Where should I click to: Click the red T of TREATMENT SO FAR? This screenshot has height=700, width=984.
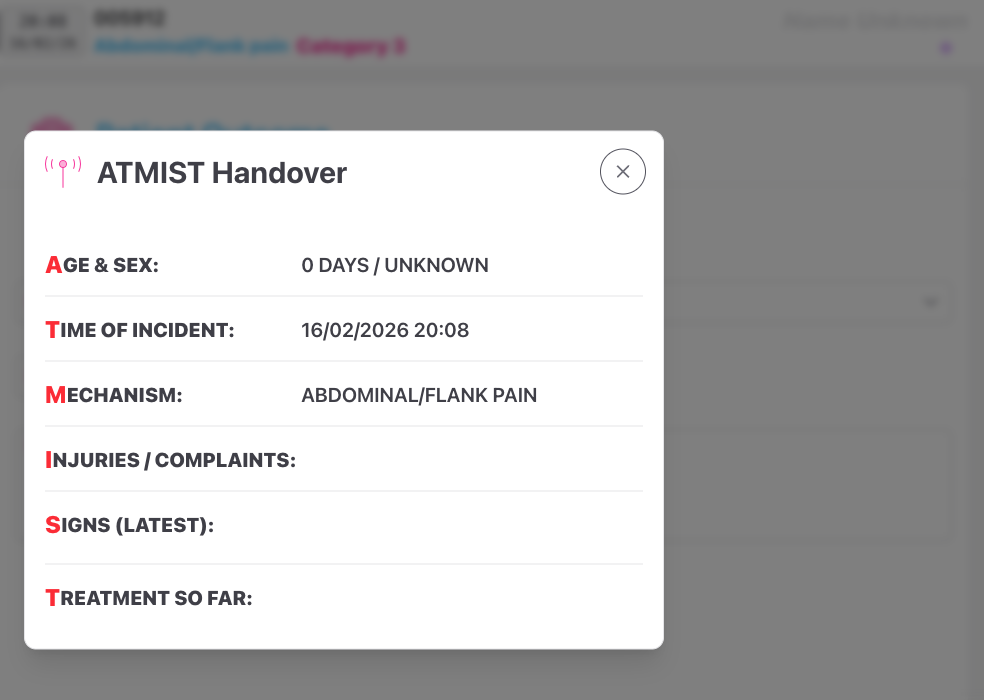(x=52, y=597)
